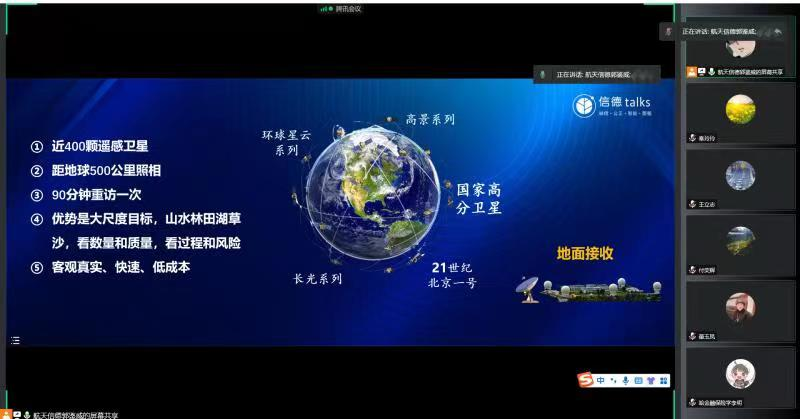800x419 pixels.
Task: Click Sogou voice input microphone
Action: 625,380
